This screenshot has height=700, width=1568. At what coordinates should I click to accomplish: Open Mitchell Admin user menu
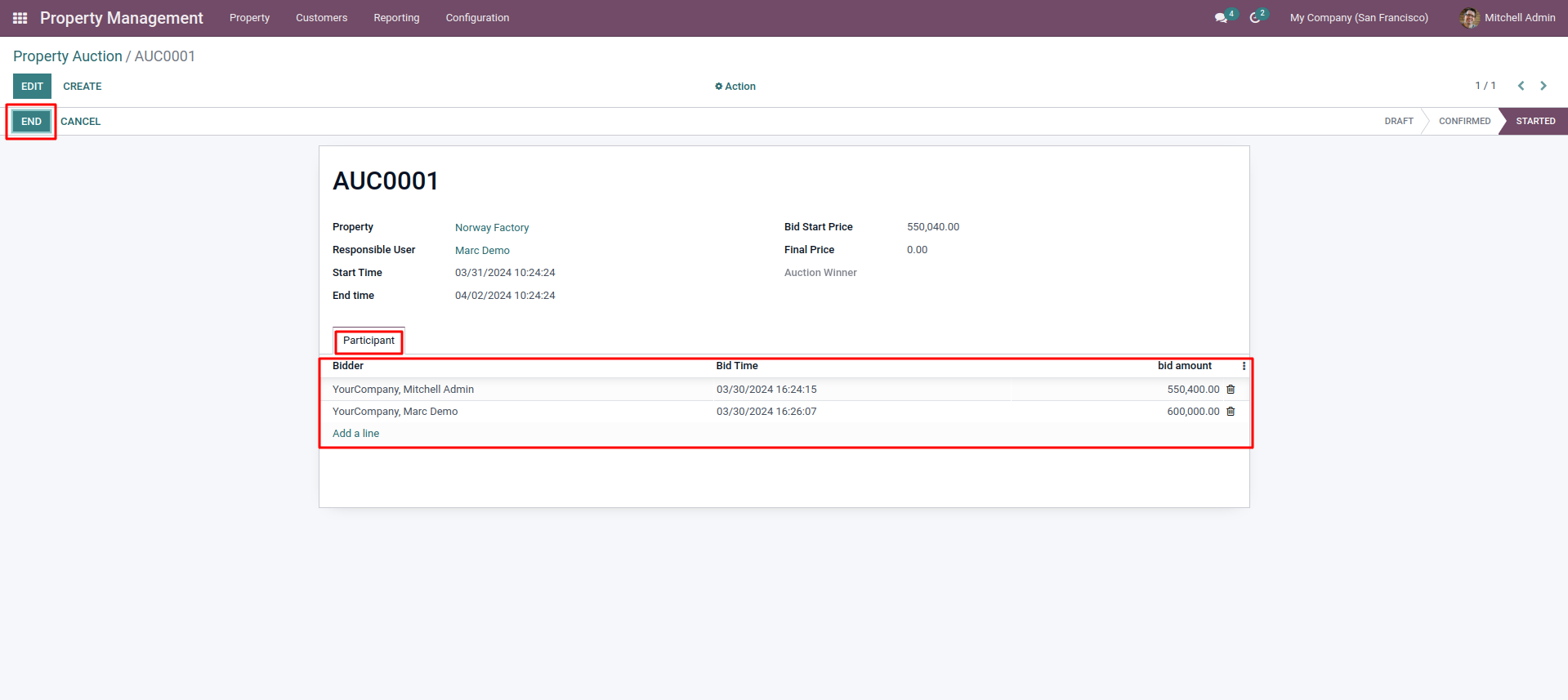pos(1508,18)
